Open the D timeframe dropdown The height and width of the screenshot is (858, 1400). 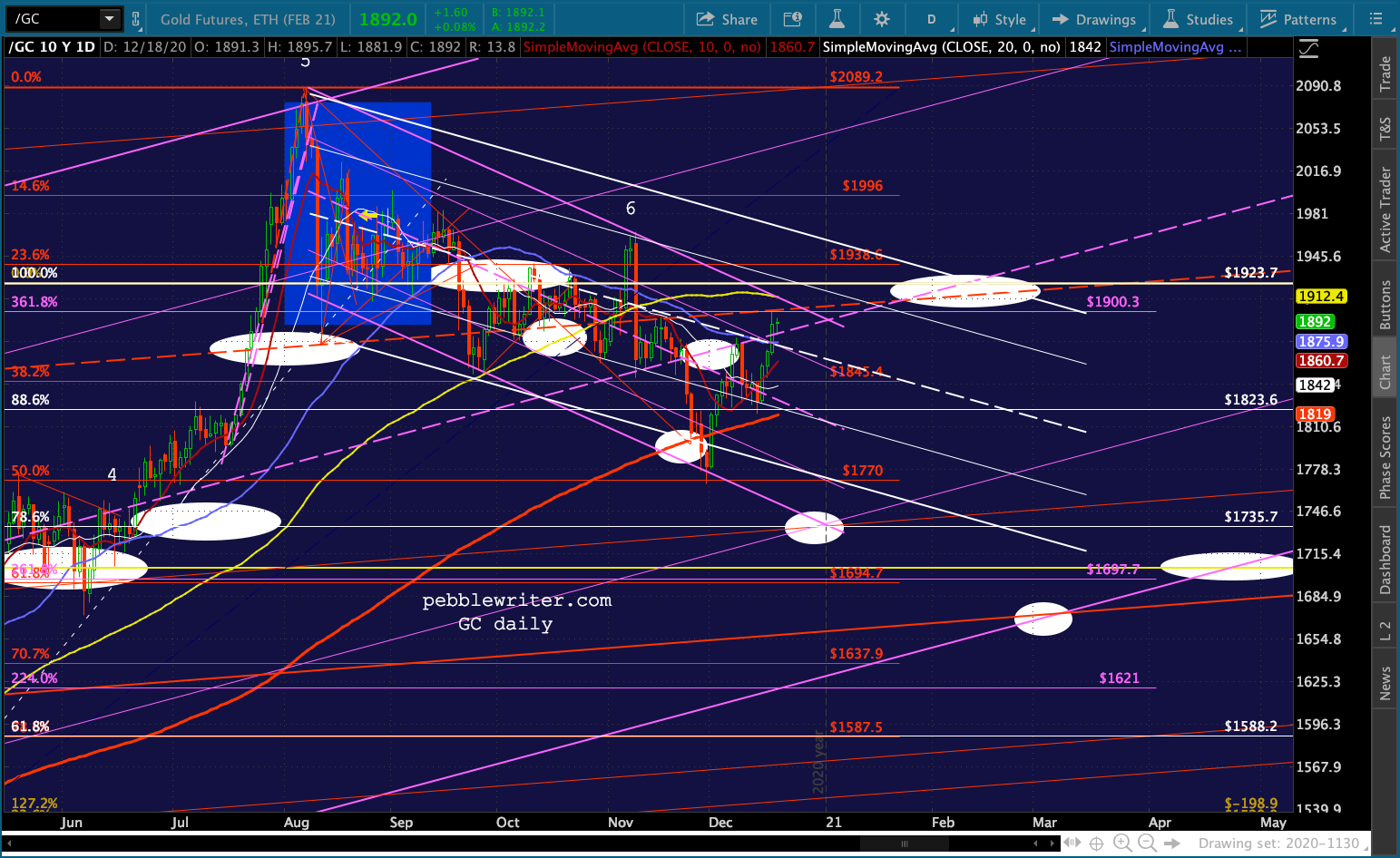coord(932,19)
